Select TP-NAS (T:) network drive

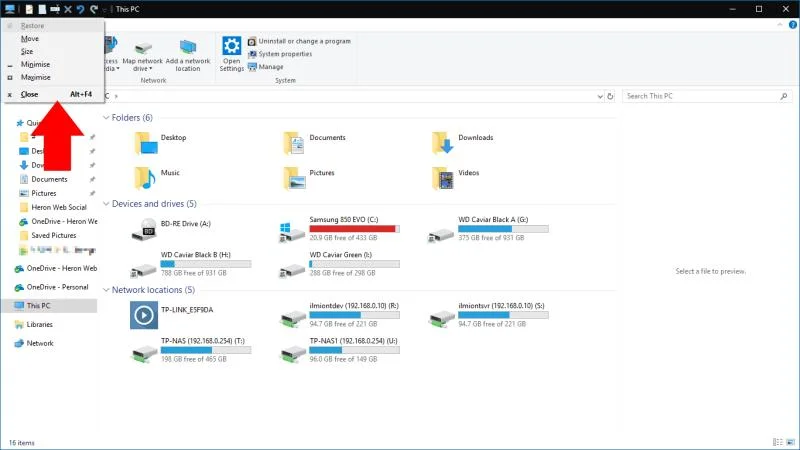190,350
